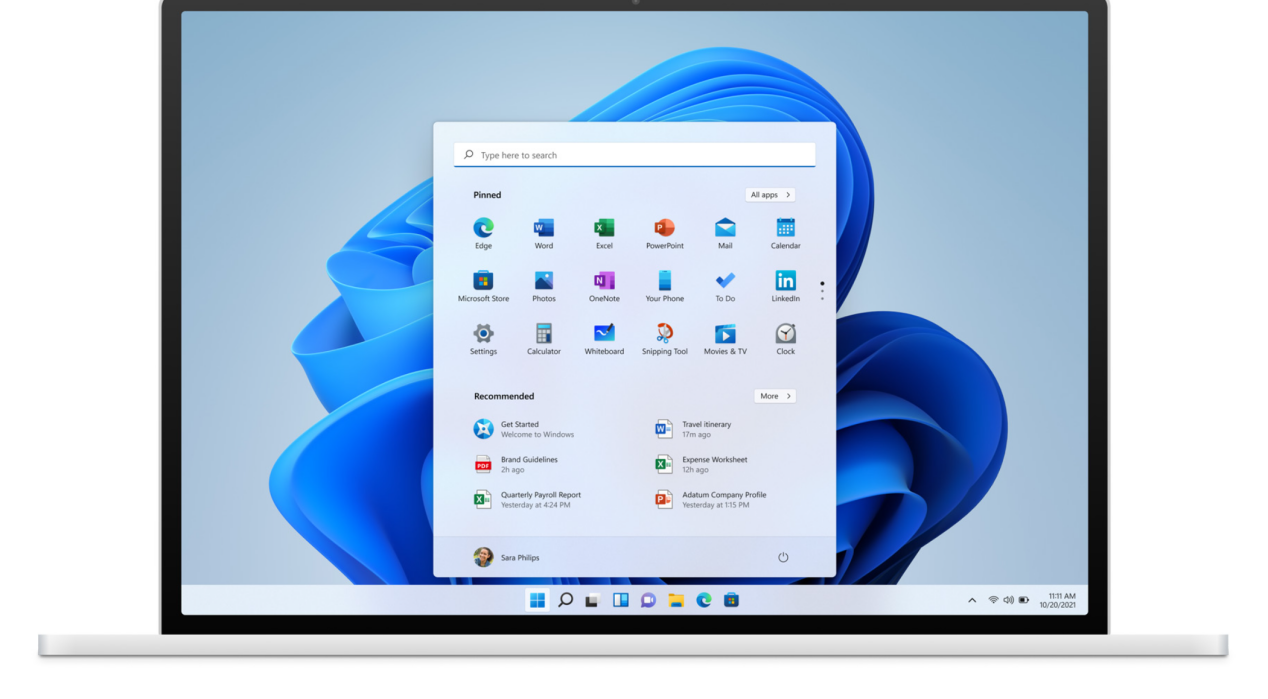This screenshot has width=1268, height=699.
Task: Open OneNote from pinned apps
Action: click(x=604, y=286)
